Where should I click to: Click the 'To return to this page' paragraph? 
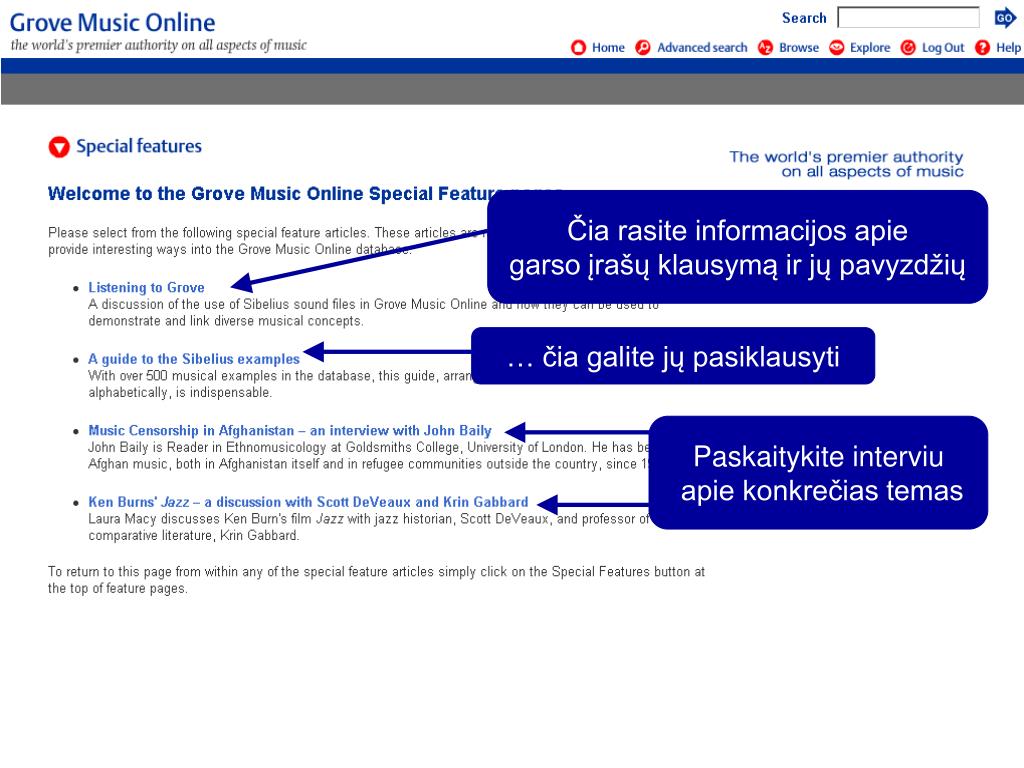(376, 580)
